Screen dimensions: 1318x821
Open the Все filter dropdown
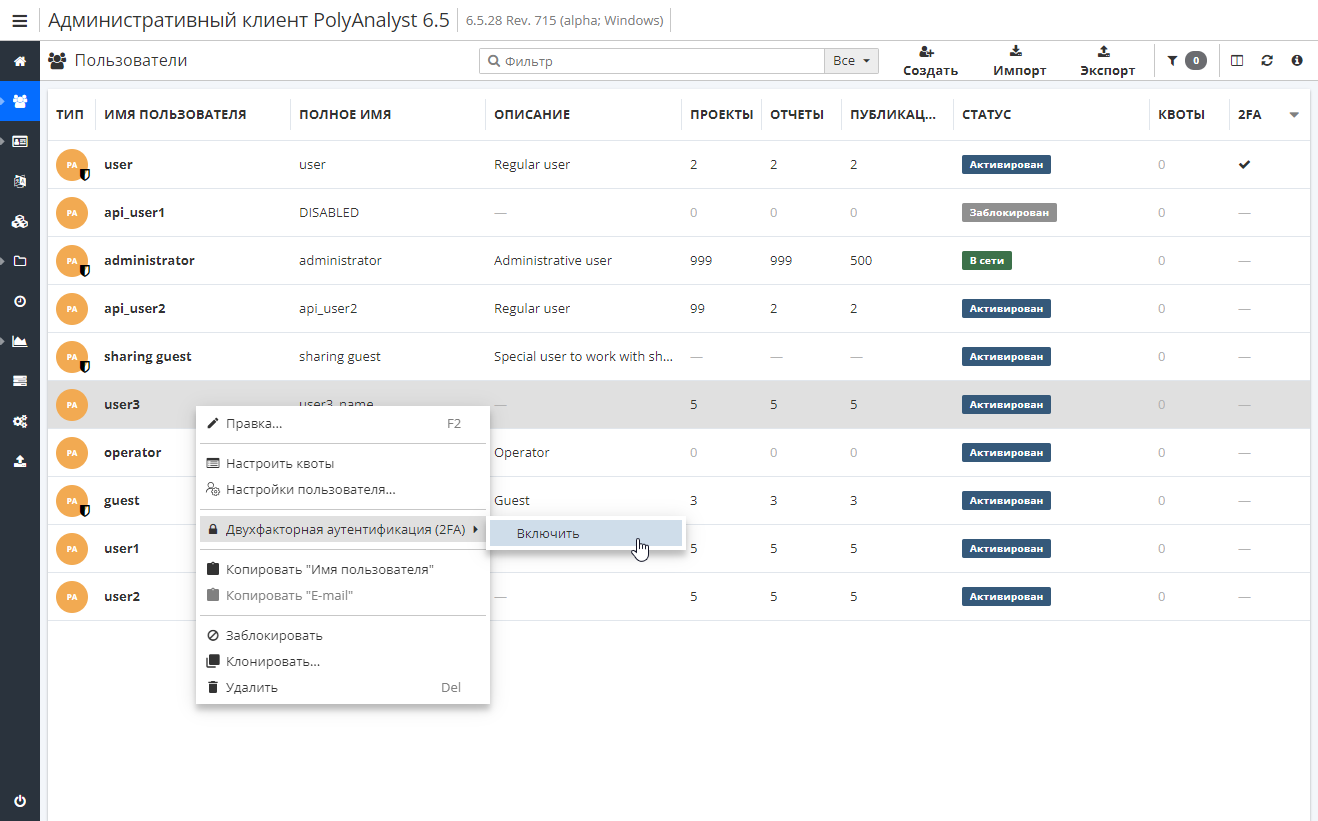coord(851,61)
